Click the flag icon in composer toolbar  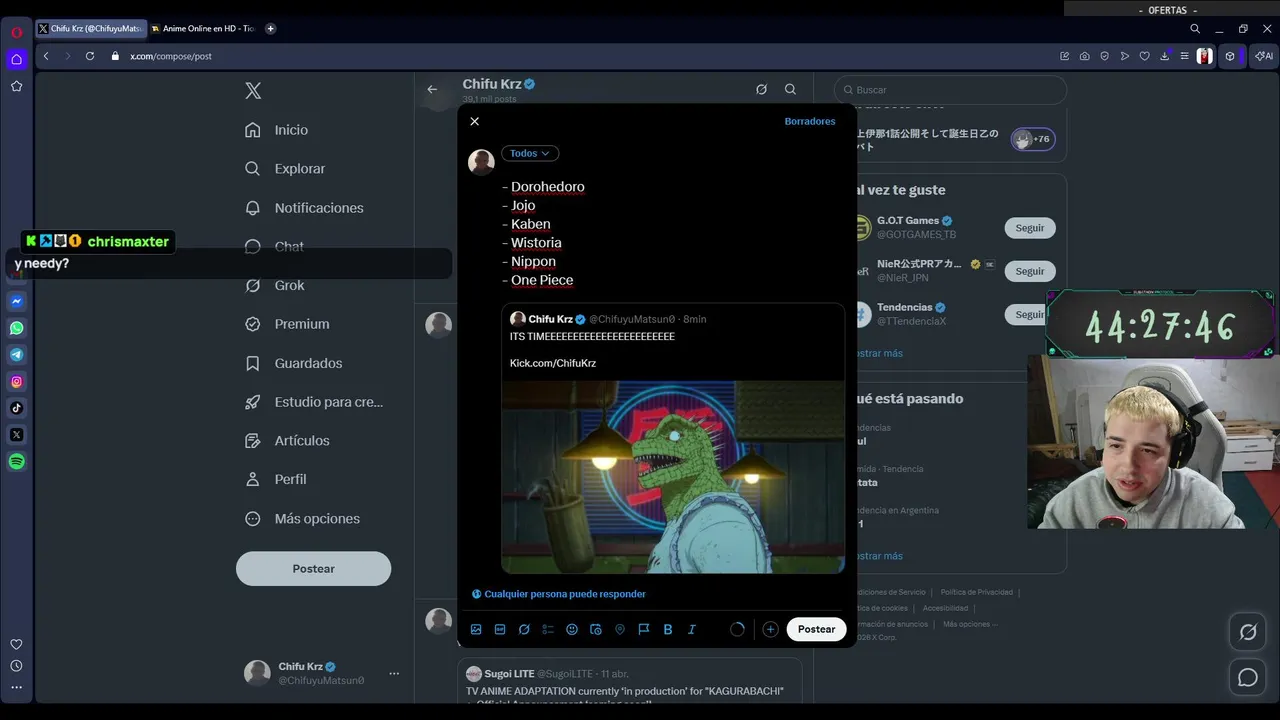pyautogui.click(x=644, y=629)
